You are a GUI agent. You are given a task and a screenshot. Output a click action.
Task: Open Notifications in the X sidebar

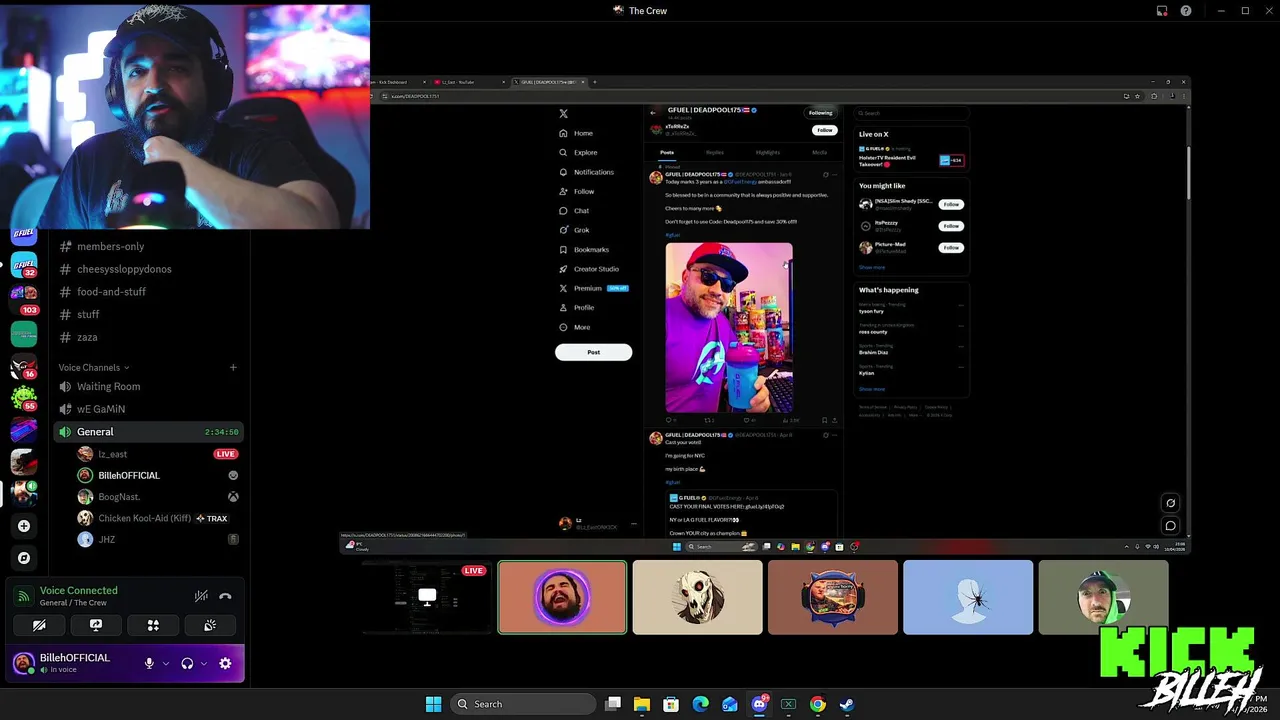[x=587, y=172]
